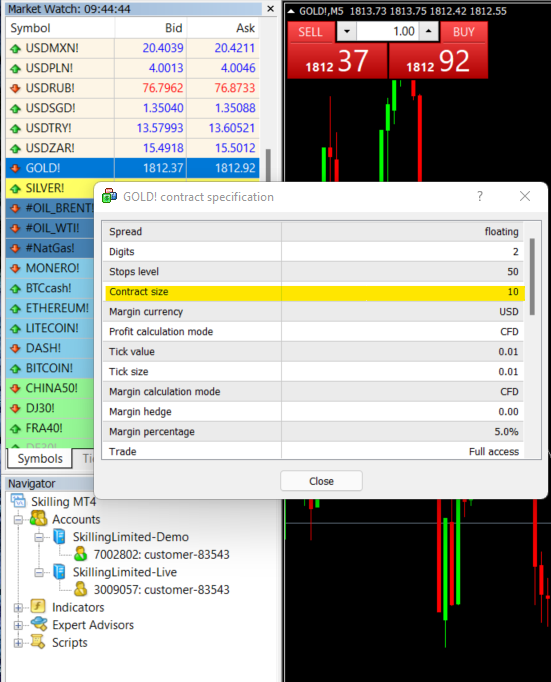The height and width of the screenshot is (682, 551).
Task: Click the Scripts icon in Navigator
Action: (38, 642)
